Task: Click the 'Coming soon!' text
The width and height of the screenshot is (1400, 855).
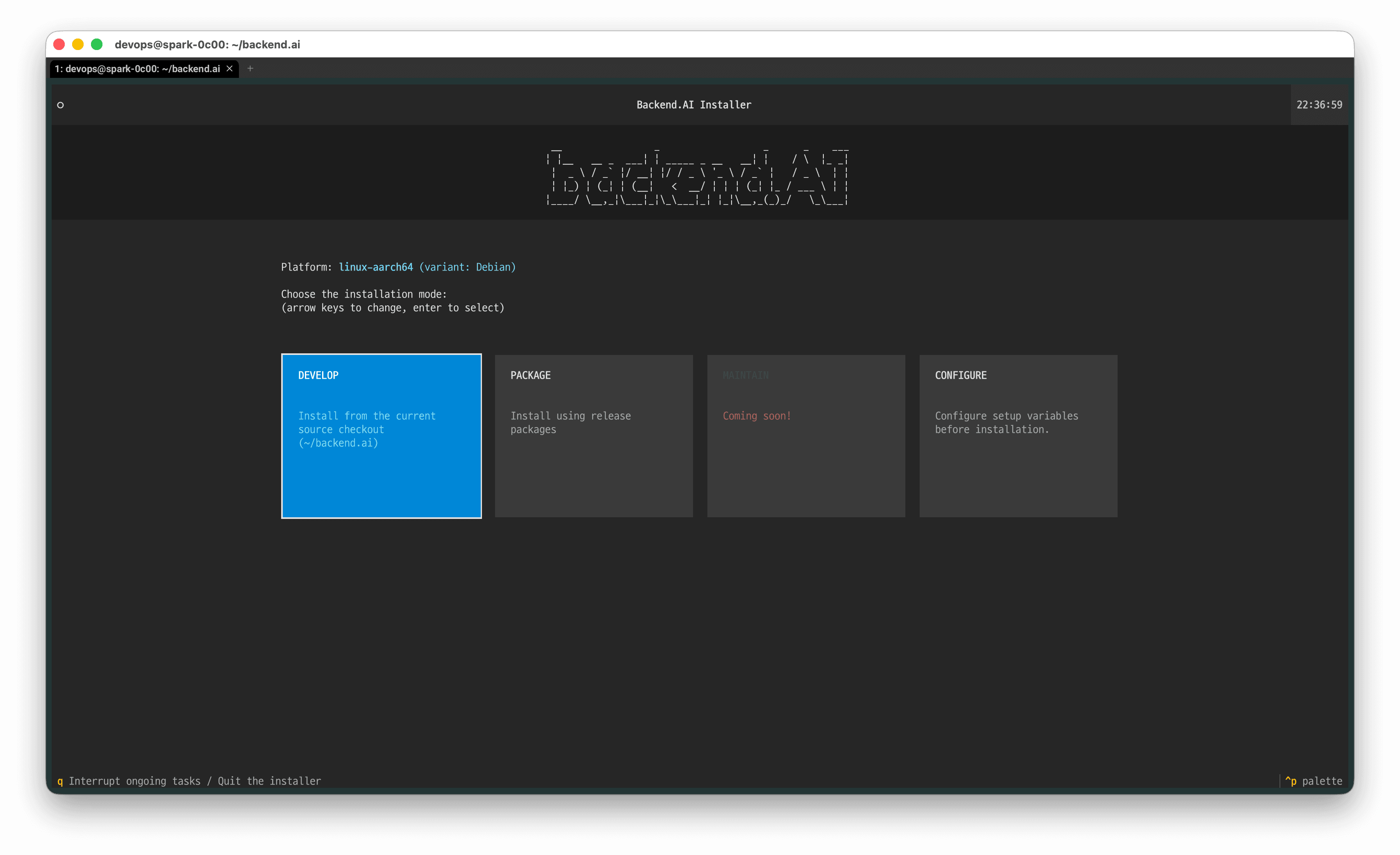Action: pos(757,415)
